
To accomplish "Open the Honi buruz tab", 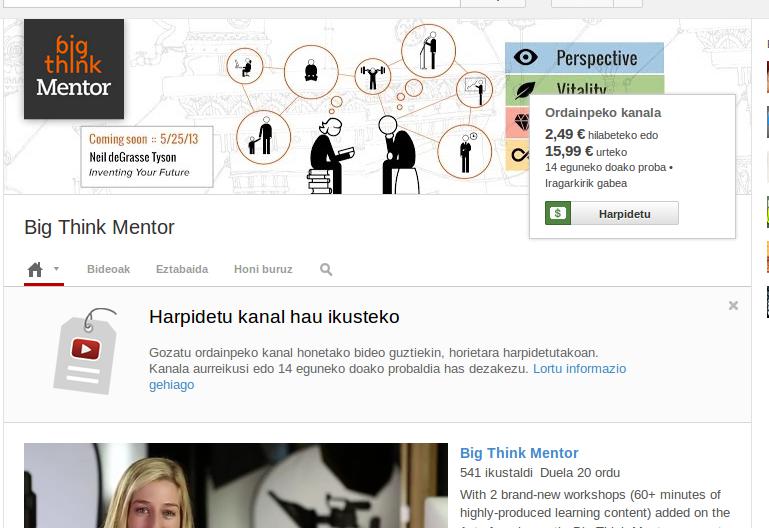I will [263, 270].
